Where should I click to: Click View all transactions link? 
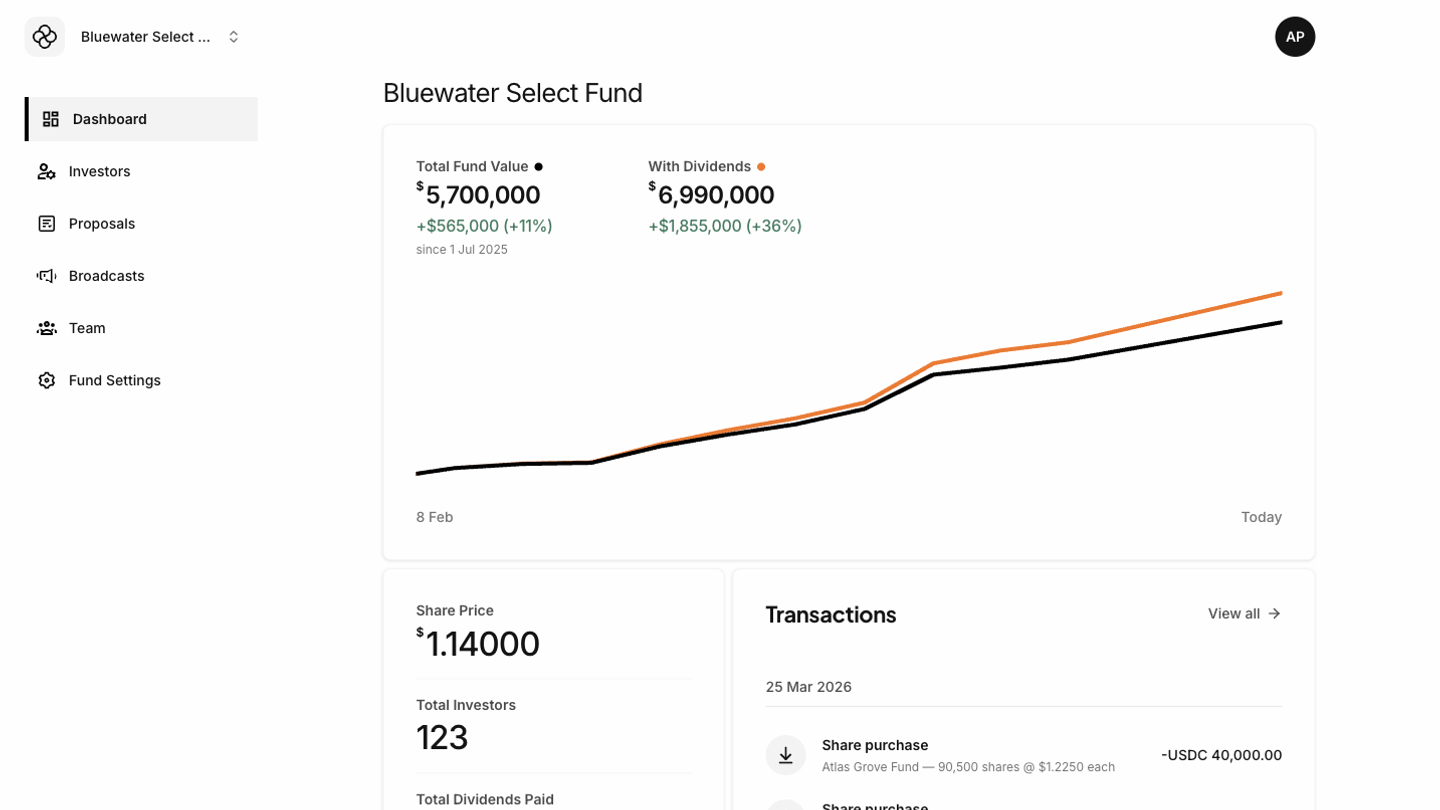tap(1234, 613)
